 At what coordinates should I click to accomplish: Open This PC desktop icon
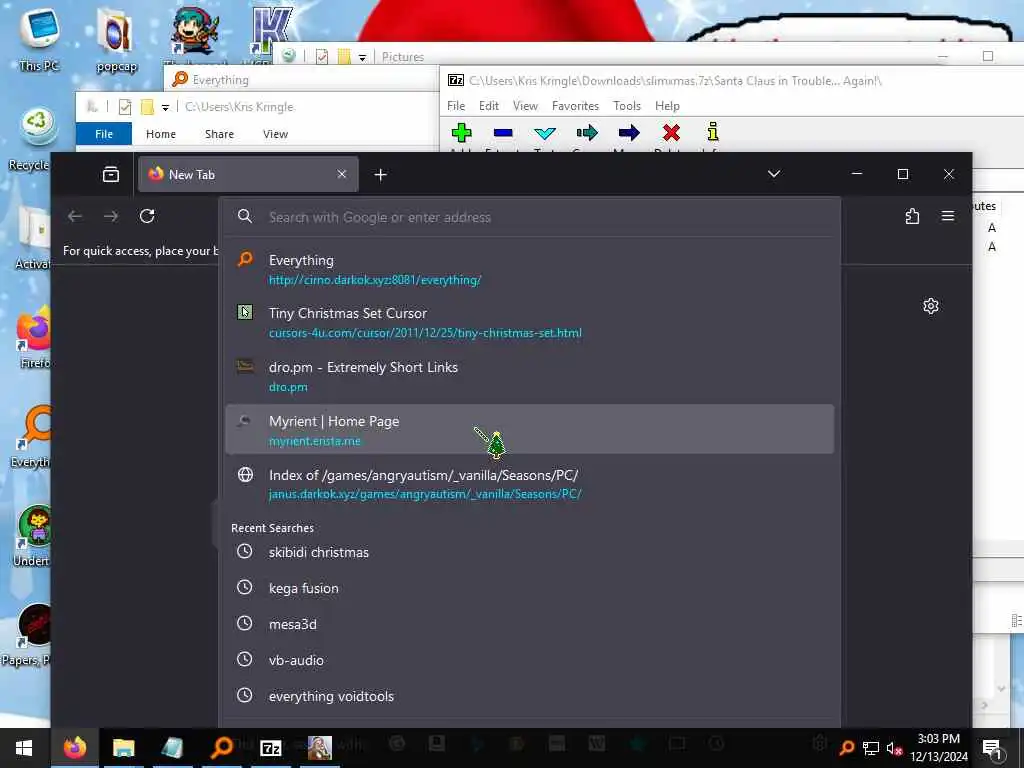coord(39,38)
